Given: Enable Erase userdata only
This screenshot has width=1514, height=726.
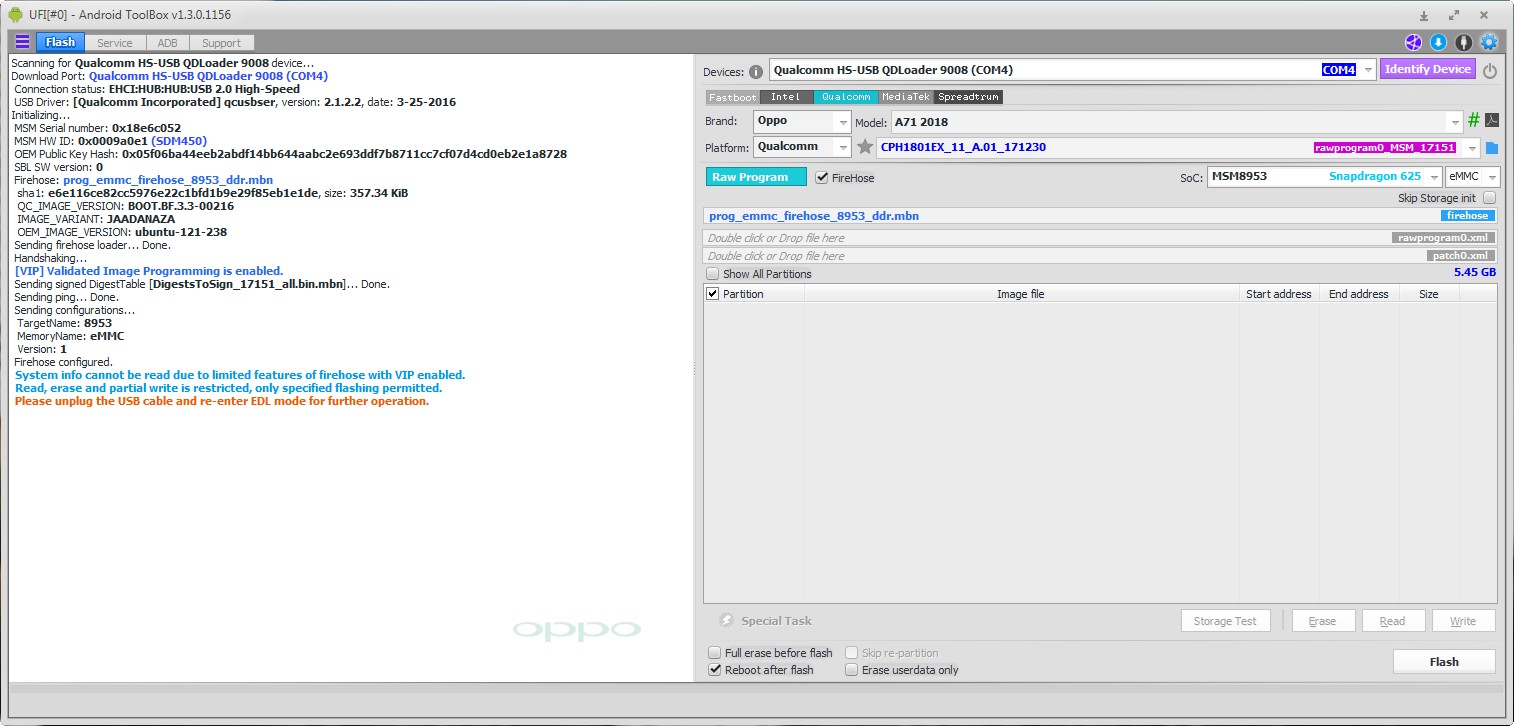Looking at the screenshot, I should (852, 670).
